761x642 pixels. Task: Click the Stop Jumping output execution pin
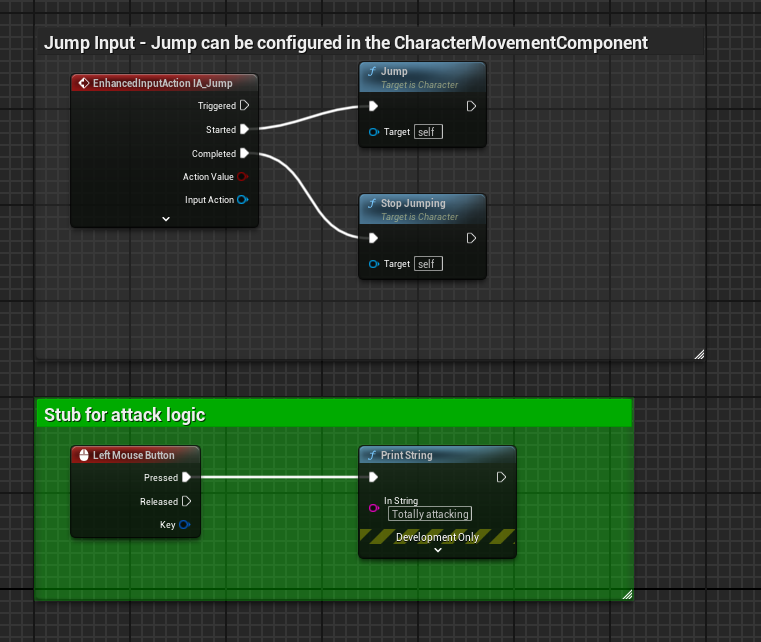471,238
